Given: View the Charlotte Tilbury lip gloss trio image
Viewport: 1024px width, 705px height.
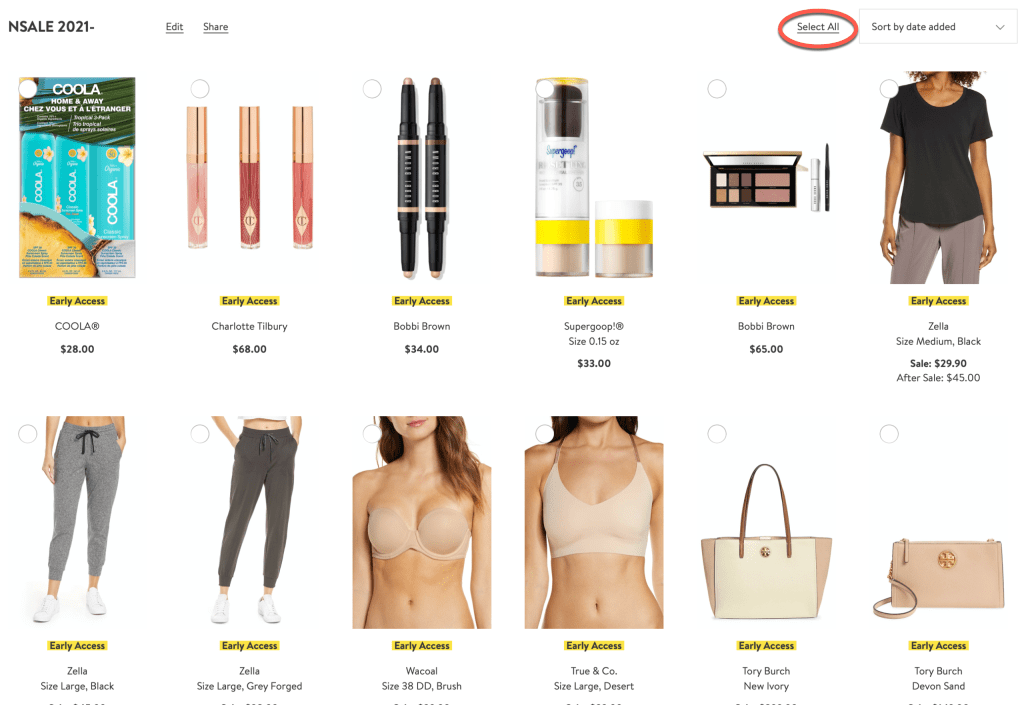Looking at the screenshot, I should (249, 178).
